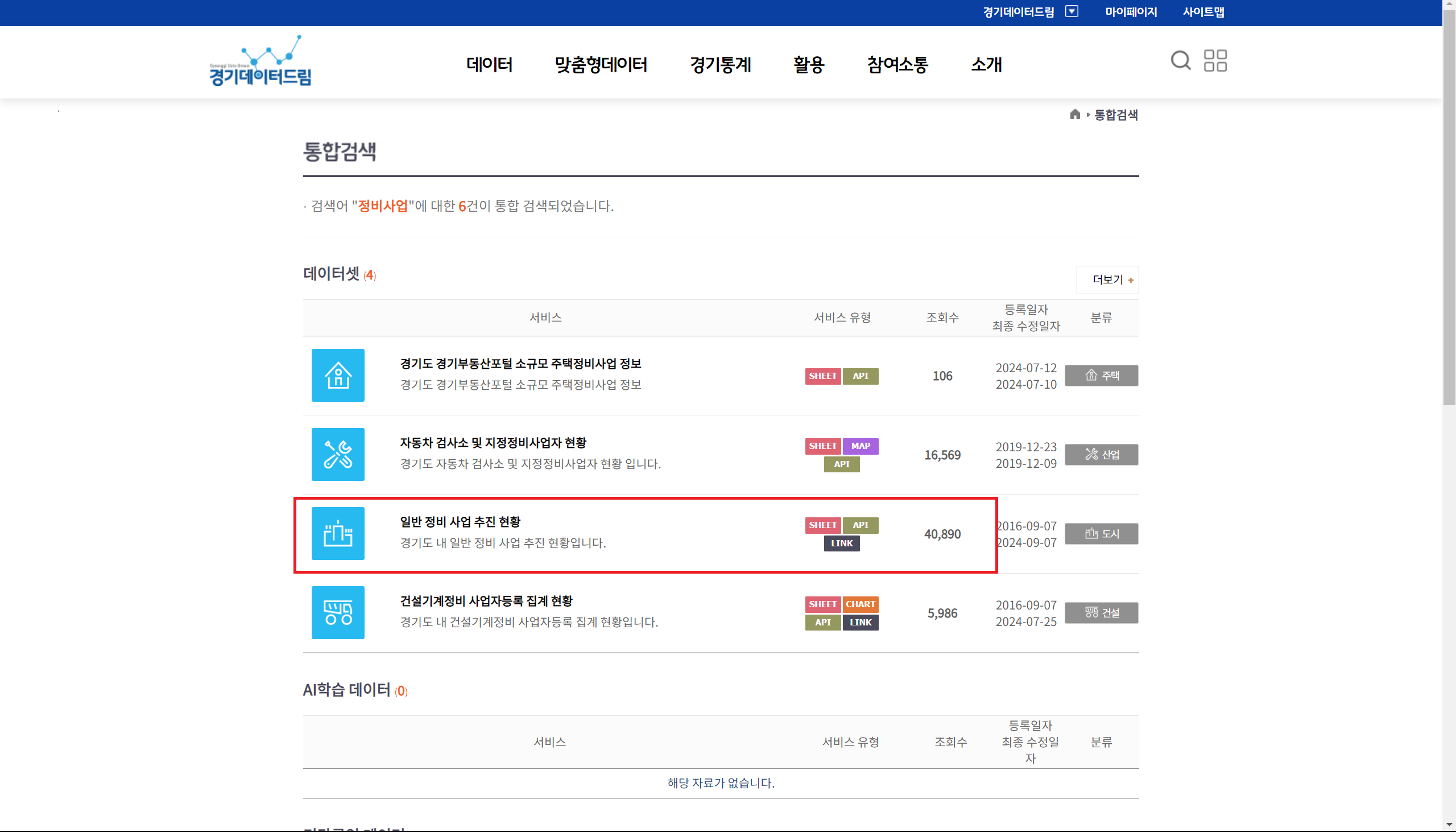The height and width of the screenshot is (832, 1456).
Task: Open the grid all-menu icon
Action: (x=1215, y=60)
